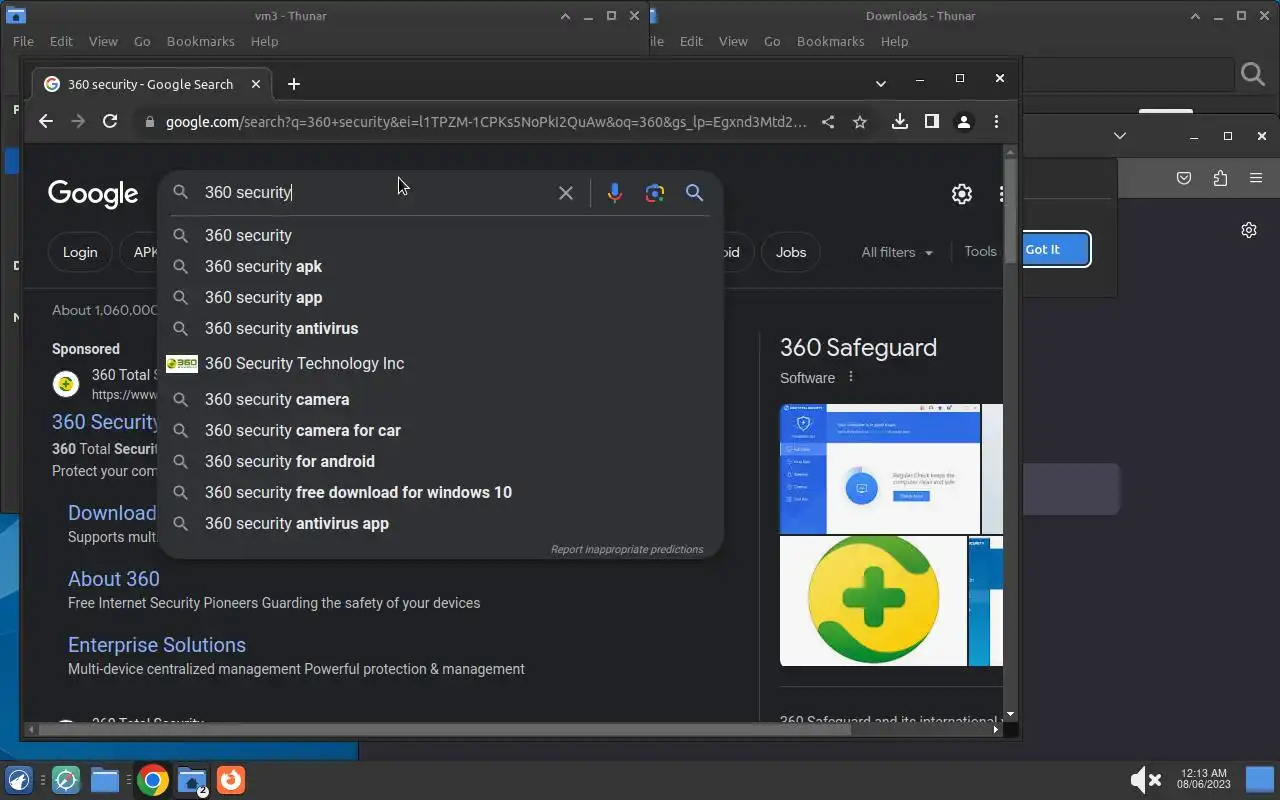Open Help menu in vm3 Thunar
This screenshot has height=800, width=1280.
pos(264,41)
